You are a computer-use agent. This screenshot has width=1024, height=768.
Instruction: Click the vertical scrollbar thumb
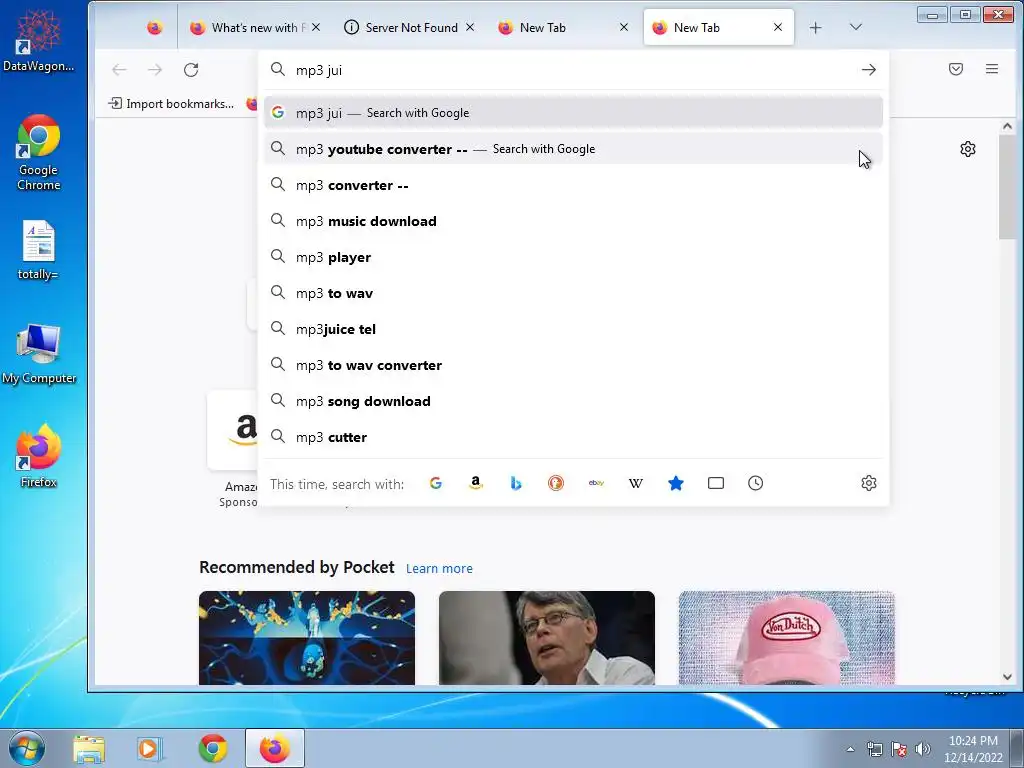pos(1007,188)
